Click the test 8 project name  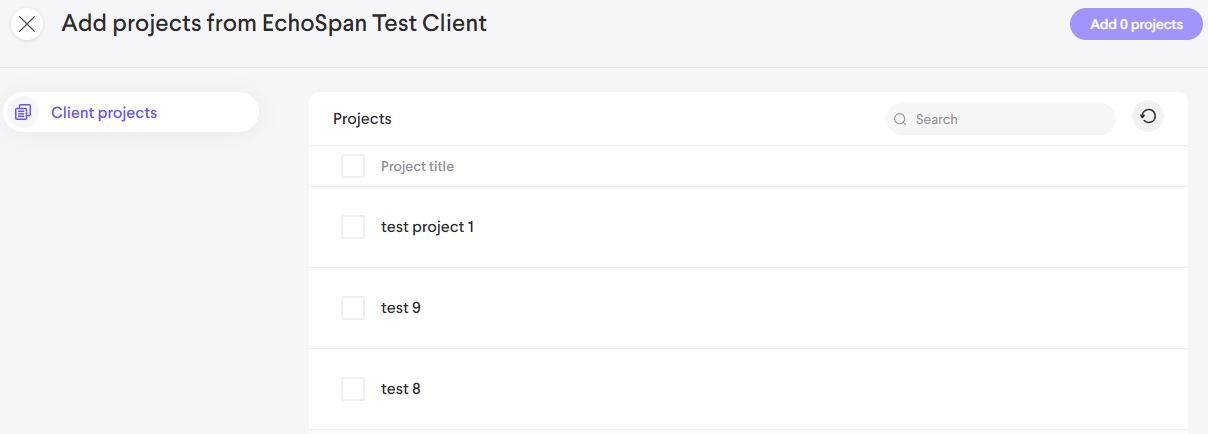point(401,389)
